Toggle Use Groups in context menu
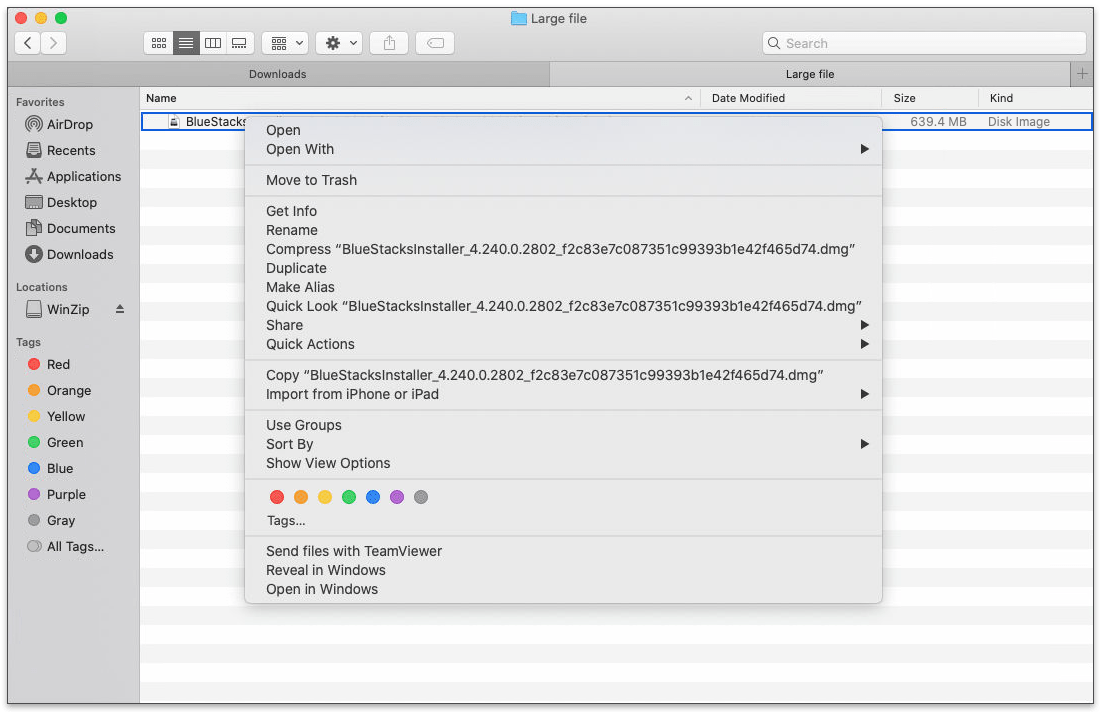Viewport: 1102px width, 712px height. [563, 425]
